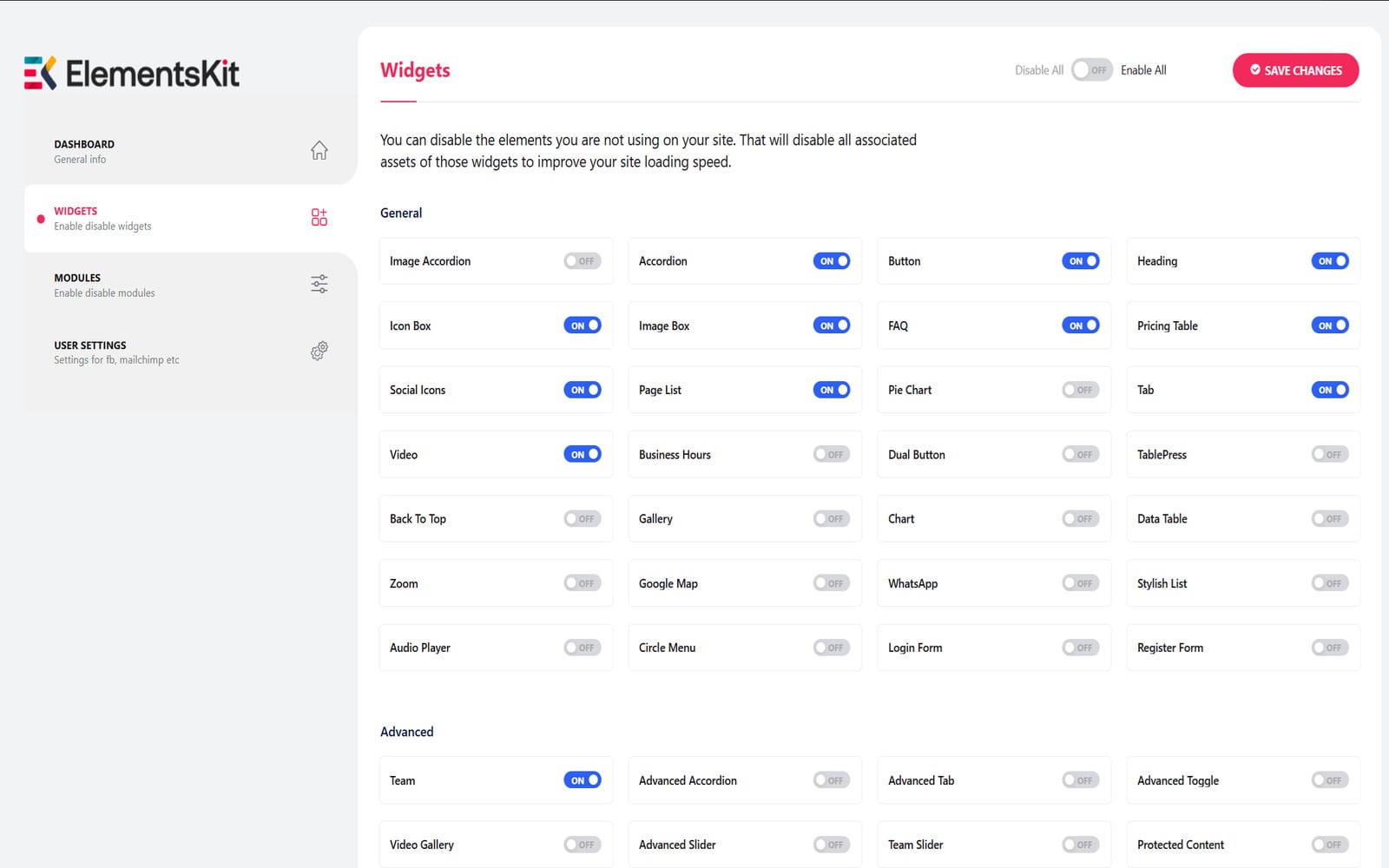Viewport: 1389px width, 868px height.
Task: Switch off the Page List widget
Action: [832, 390]
